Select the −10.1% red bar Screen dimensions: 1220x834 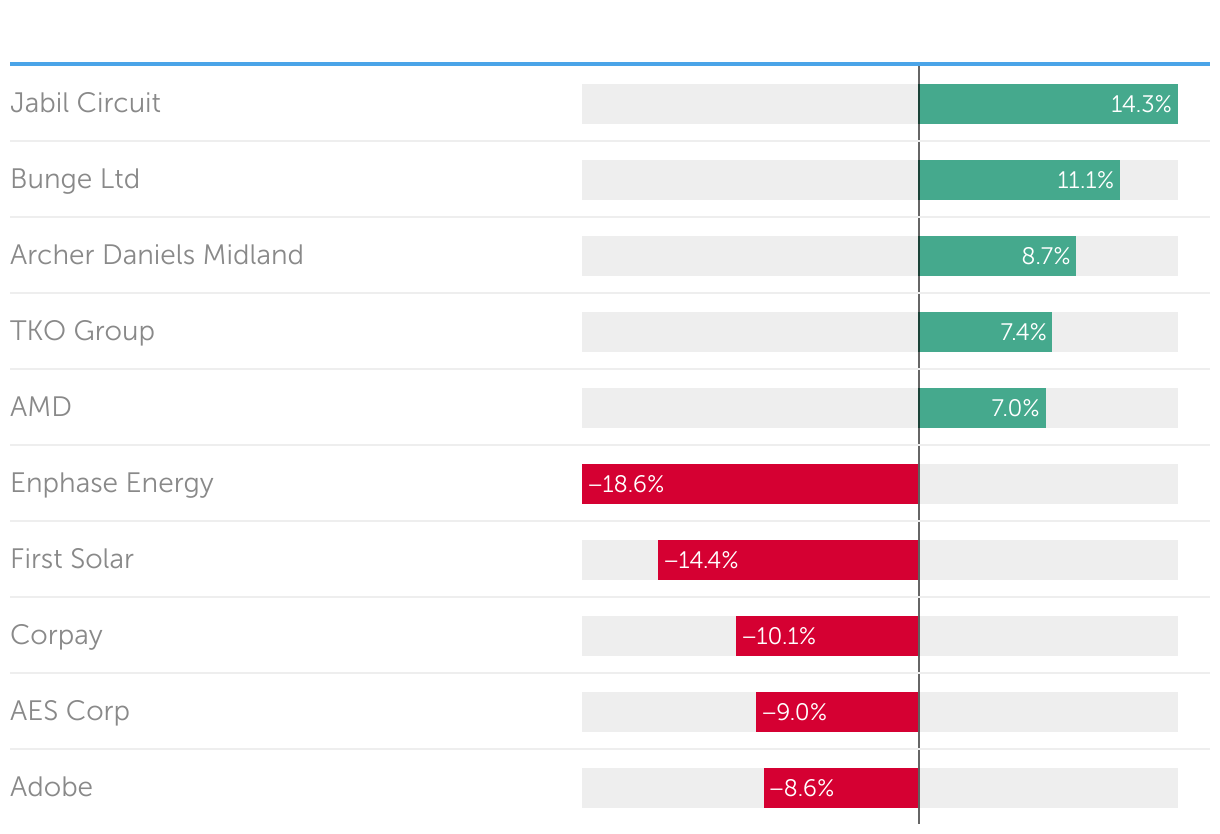click(827, 636)
